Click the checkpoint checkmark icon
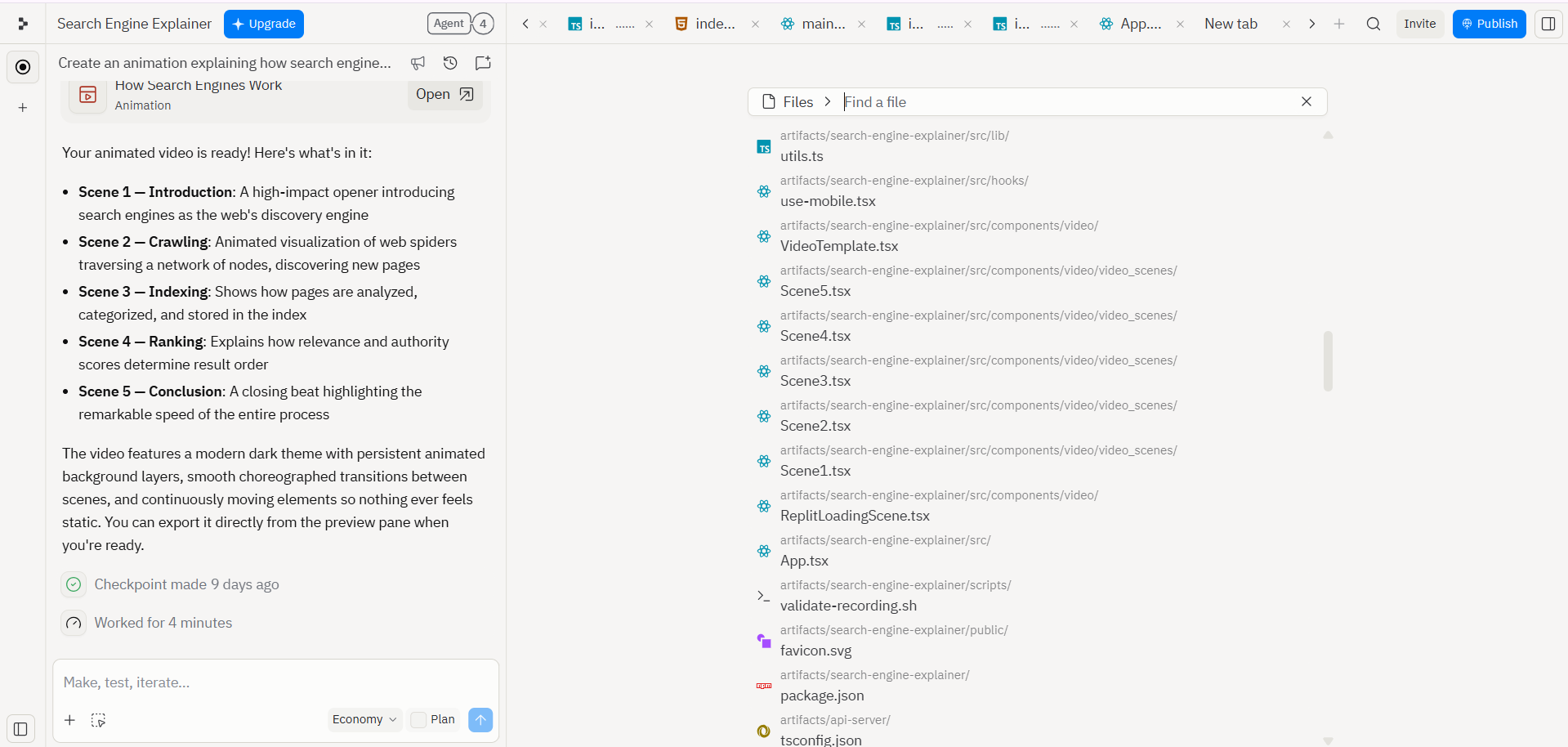This screenshot has height=747, width=1568. [x=74, y=584]
